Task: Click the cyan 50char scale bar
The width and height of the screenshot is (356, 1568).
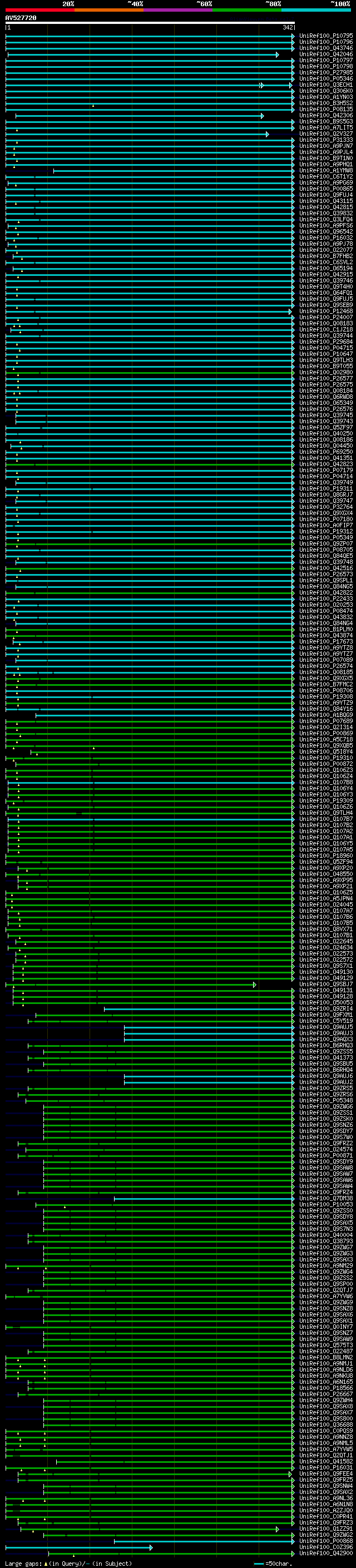Action: pyautogui.click(x=259, y=1564)
